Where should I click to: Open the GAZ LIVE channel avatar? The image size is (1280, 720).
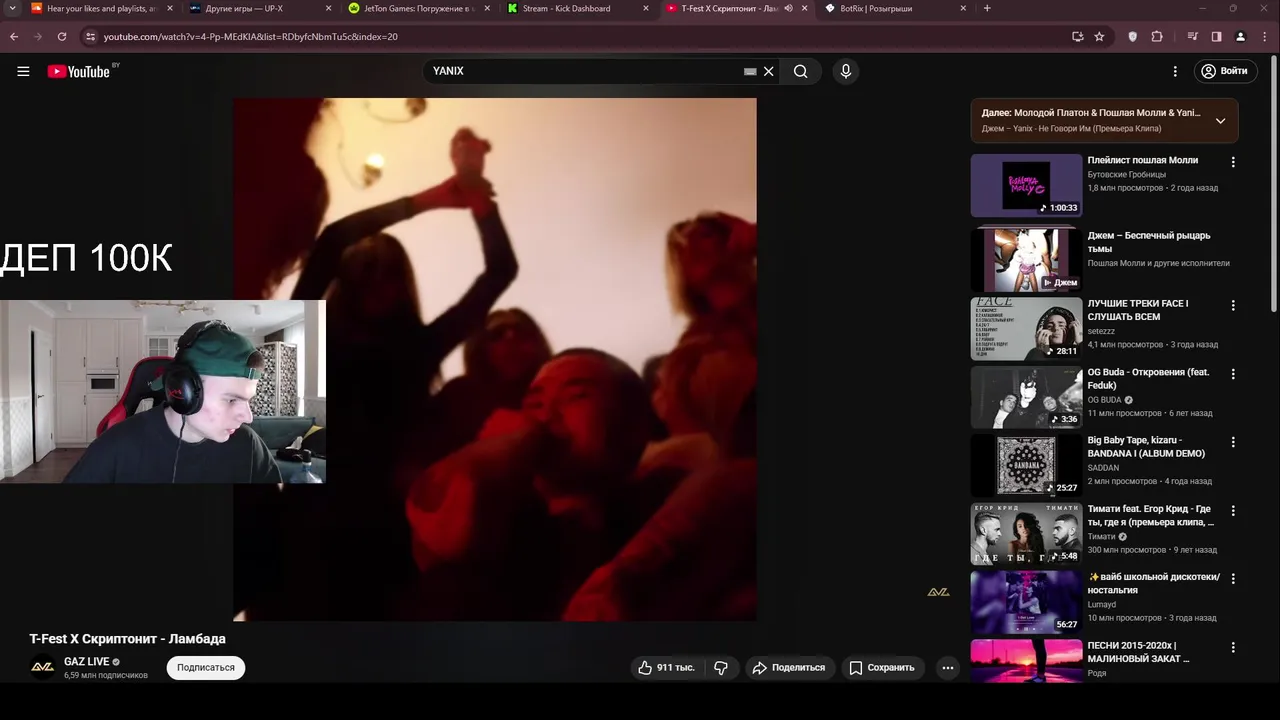(42, 667)
